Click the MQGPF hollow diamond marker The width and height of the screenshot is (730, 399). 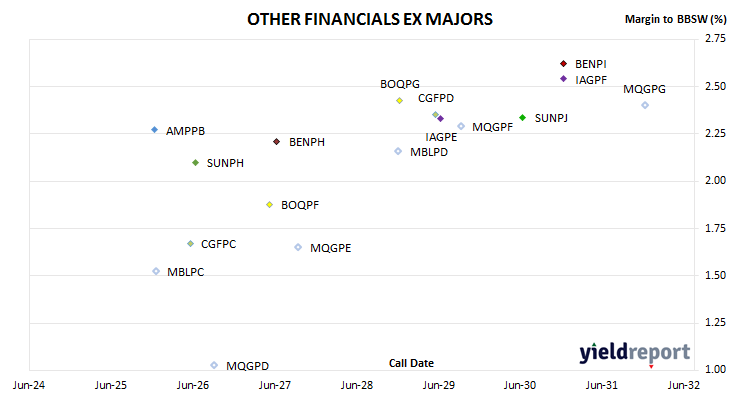tap(461, 126)
